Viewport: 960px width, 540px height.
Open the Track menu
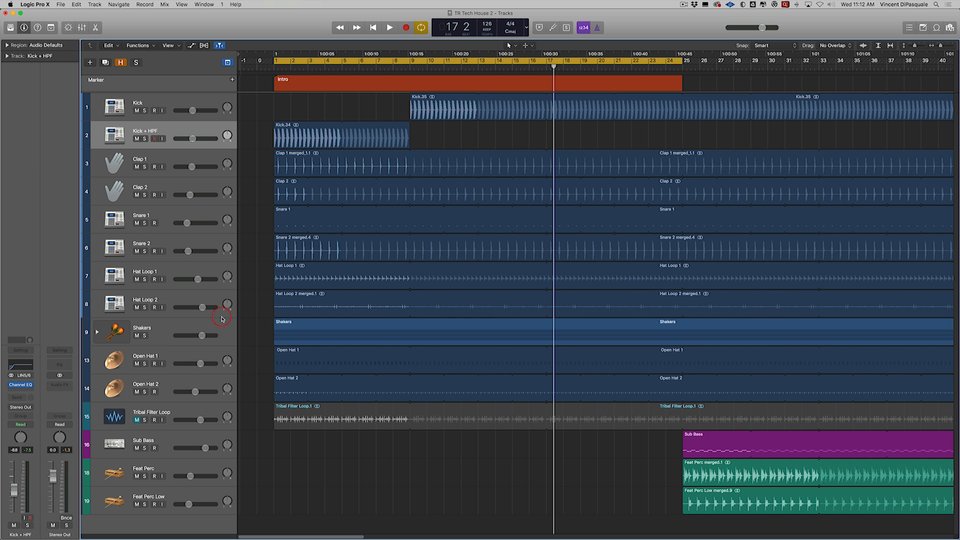tap(94, 4)
